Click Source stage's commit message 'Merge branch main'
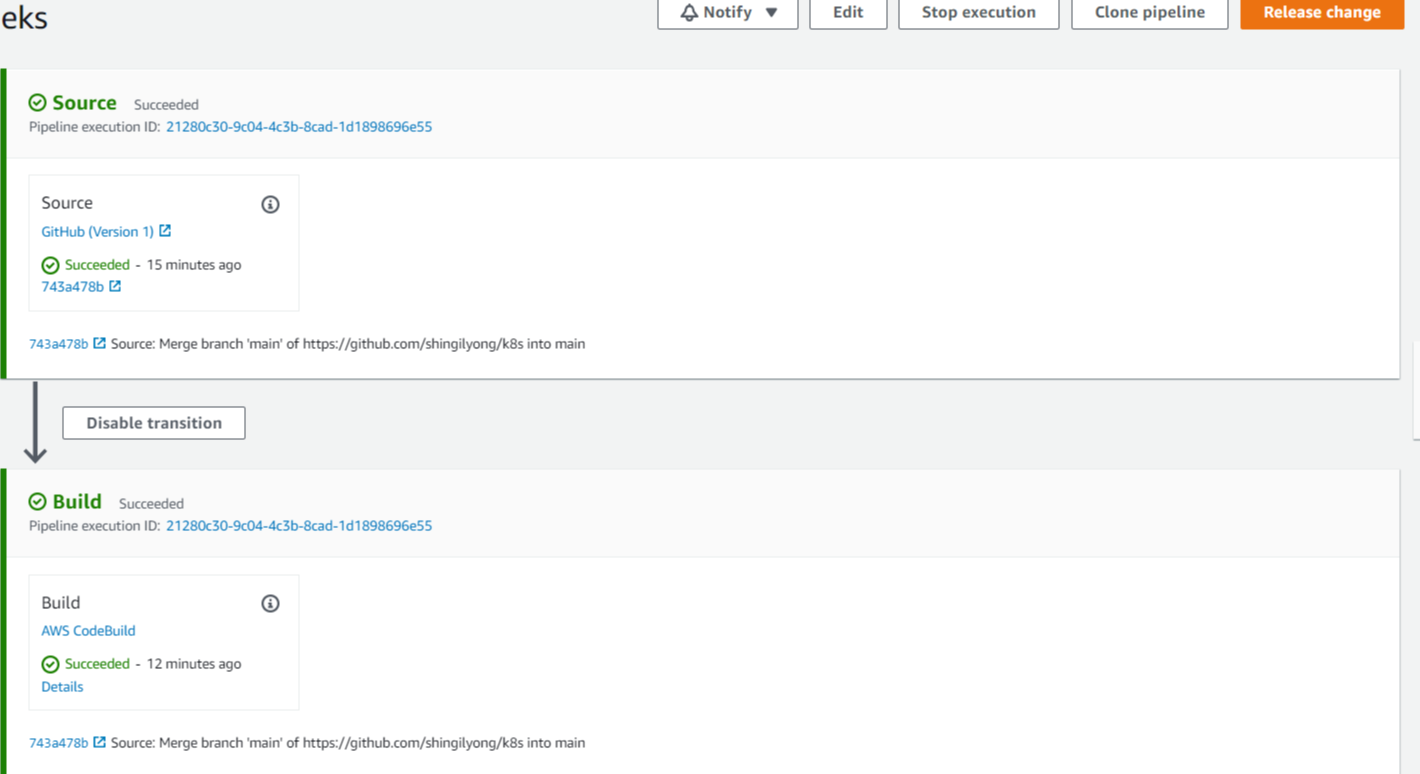This screenshot has height=774, width=1420. [348, 344]
